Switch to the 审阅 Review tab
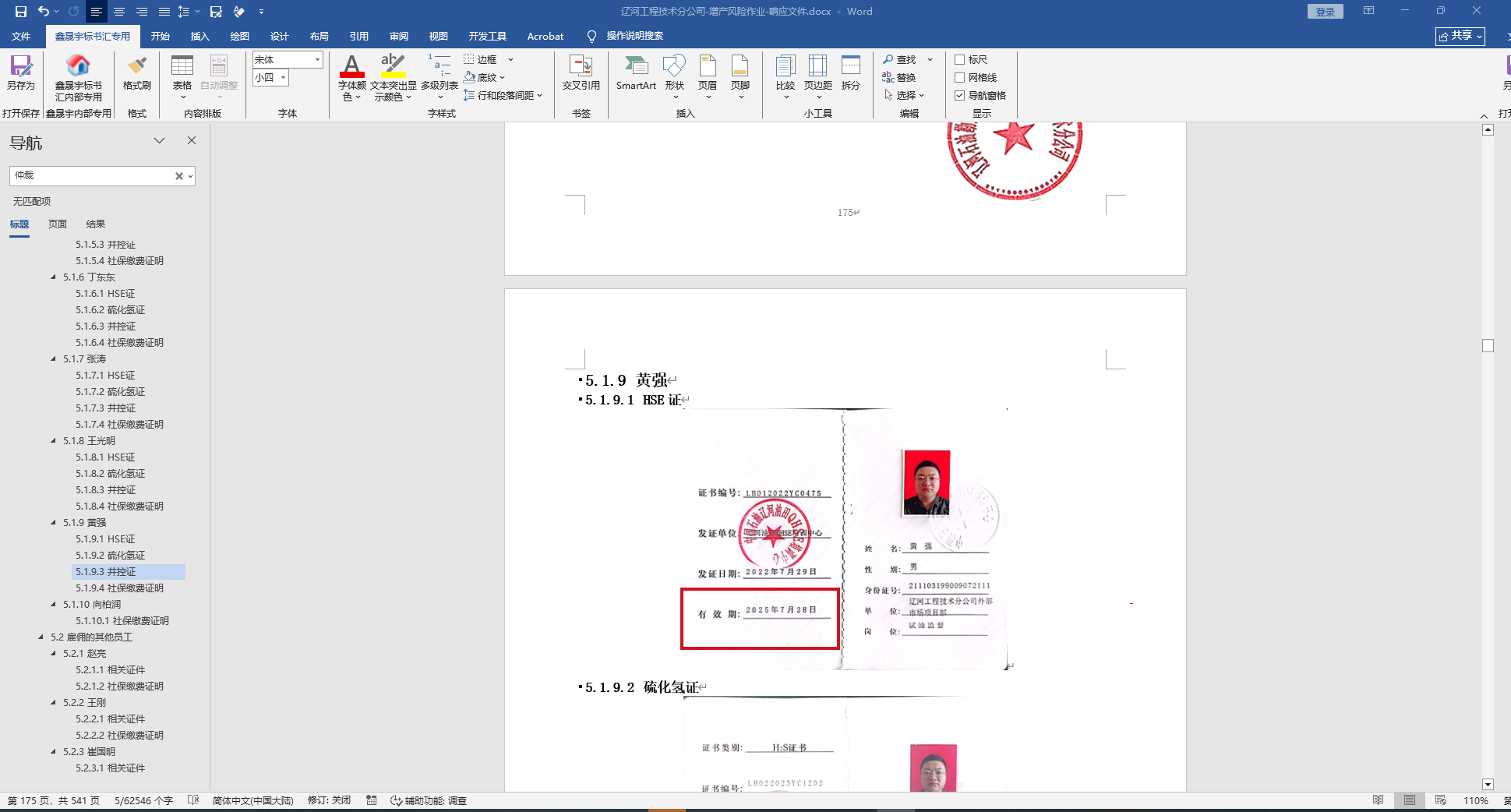Image resolution: width=1511 pixels, height=812 pixels. tap(399, 36)
